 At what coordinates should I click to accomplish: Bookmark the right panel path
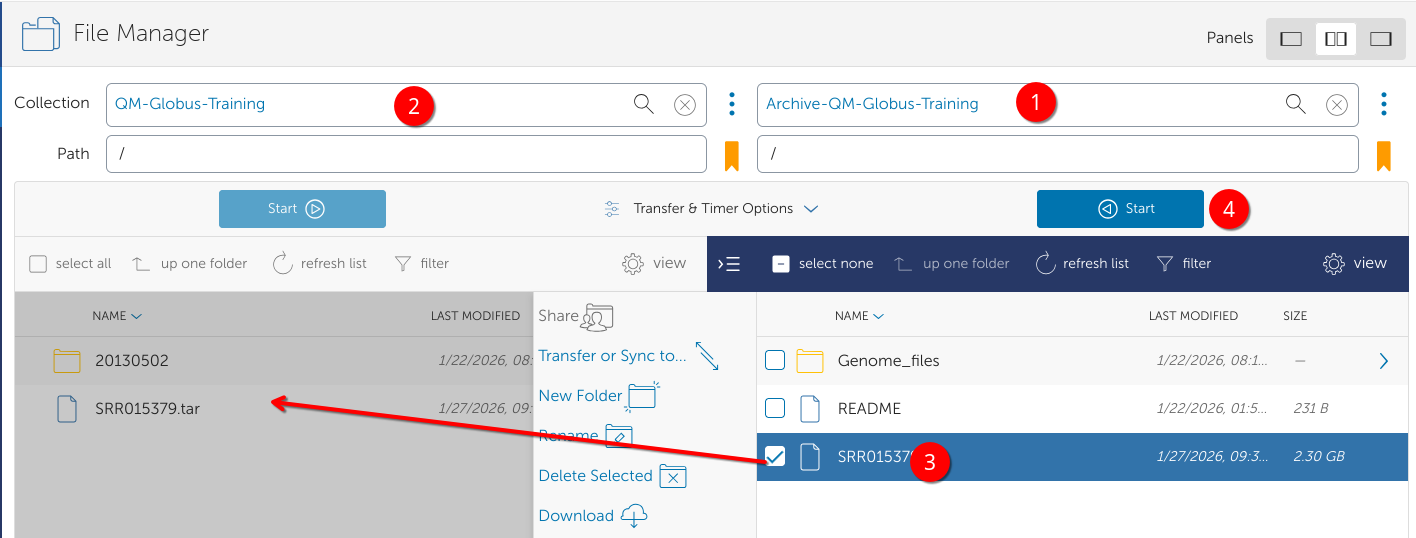[x=1384, y=155]
